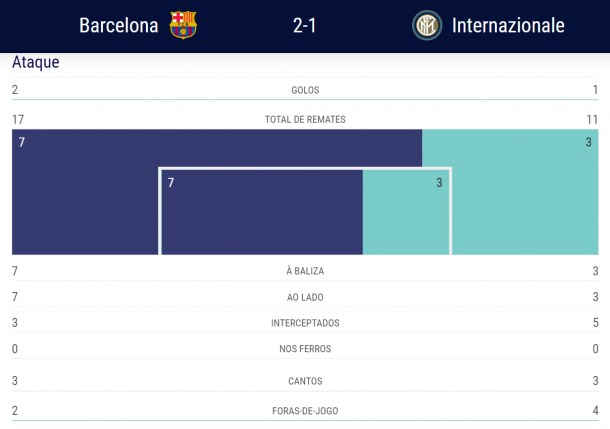Select the FORAS-DE-JOGO stat row
This screenshot has width=610, height=429.
coord(305,411)
